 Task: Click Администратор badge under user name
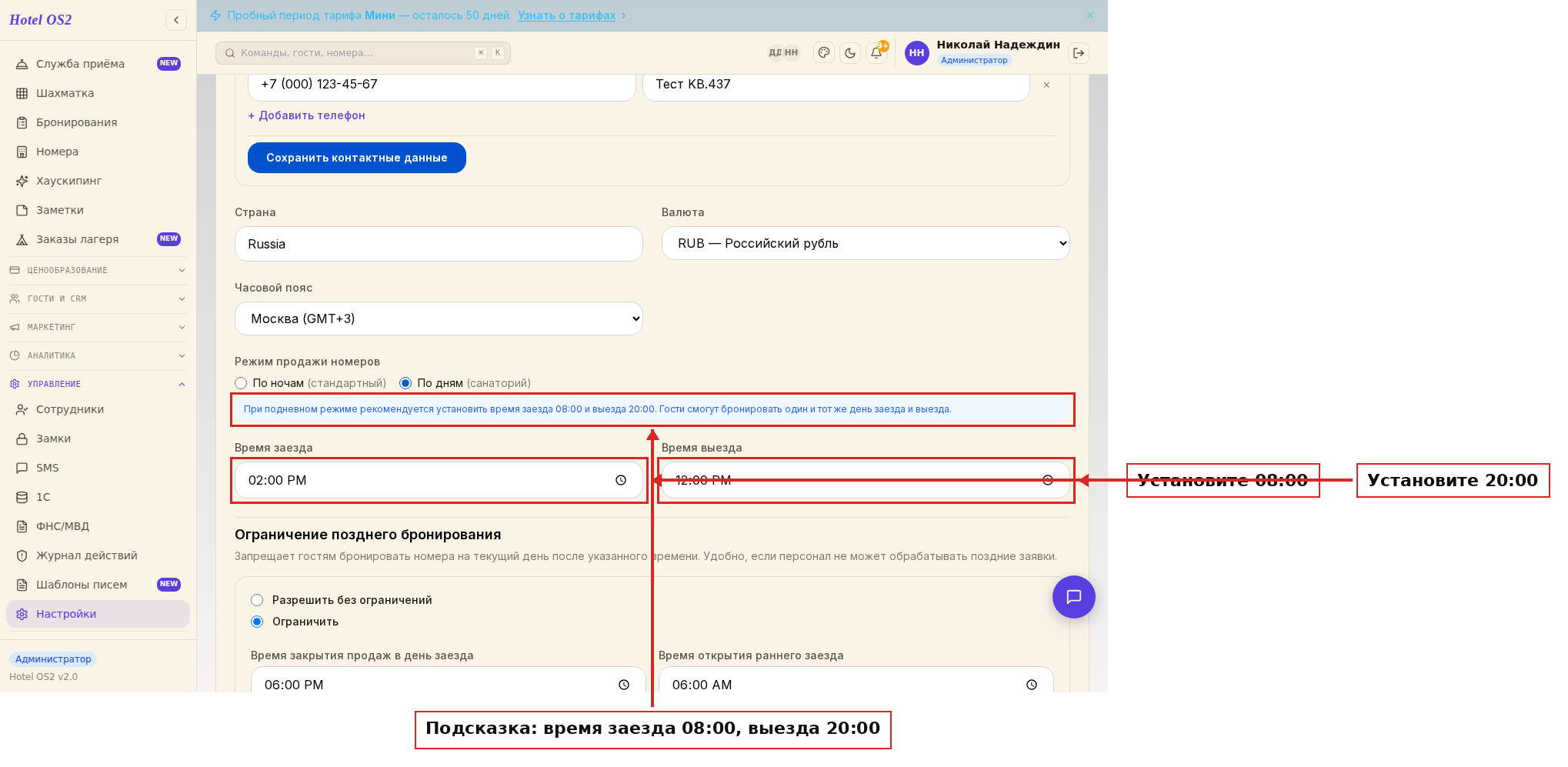point(974,60)
